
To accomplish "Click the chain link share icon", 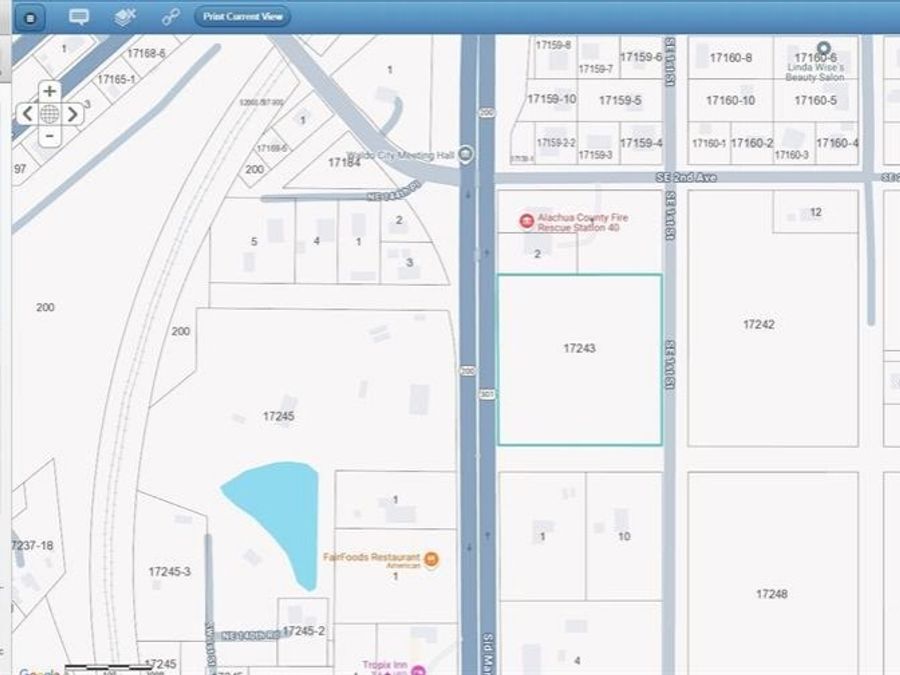I will coord(170,17).
